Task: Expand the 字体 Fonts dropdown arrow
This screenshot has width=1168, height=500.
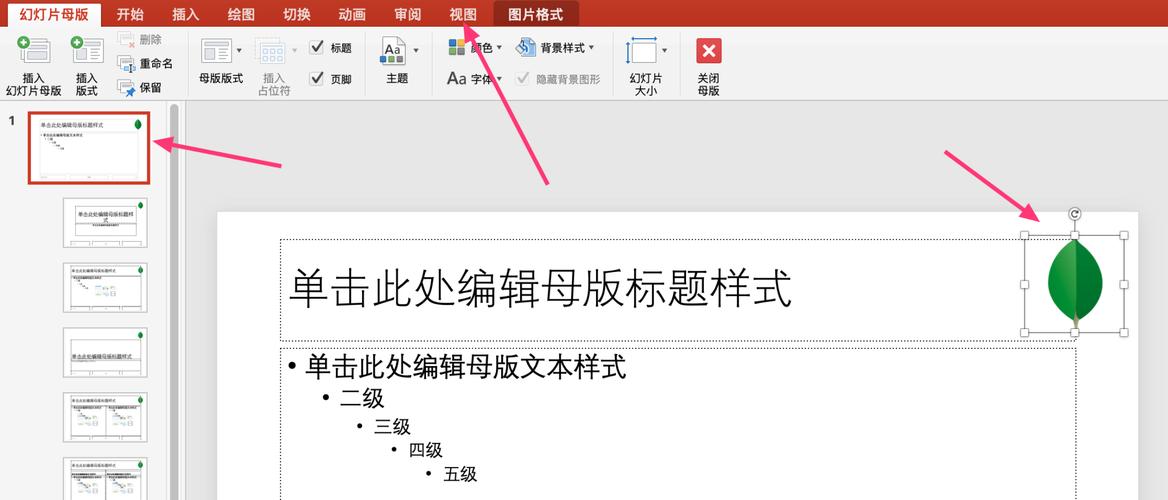Action: tap(499, 79)
